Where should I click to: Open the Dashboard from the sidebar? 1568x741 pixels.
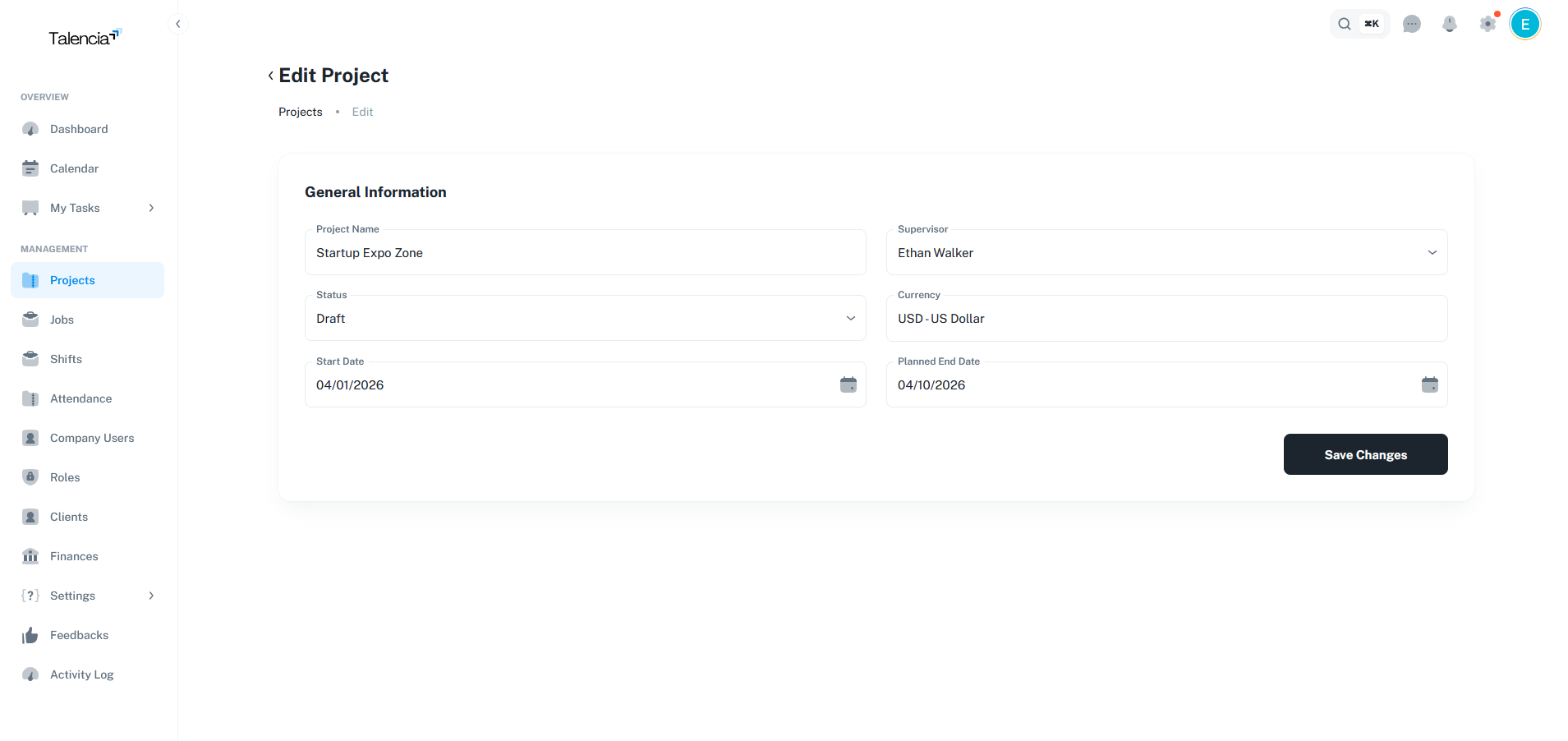(x=79, y=129)
